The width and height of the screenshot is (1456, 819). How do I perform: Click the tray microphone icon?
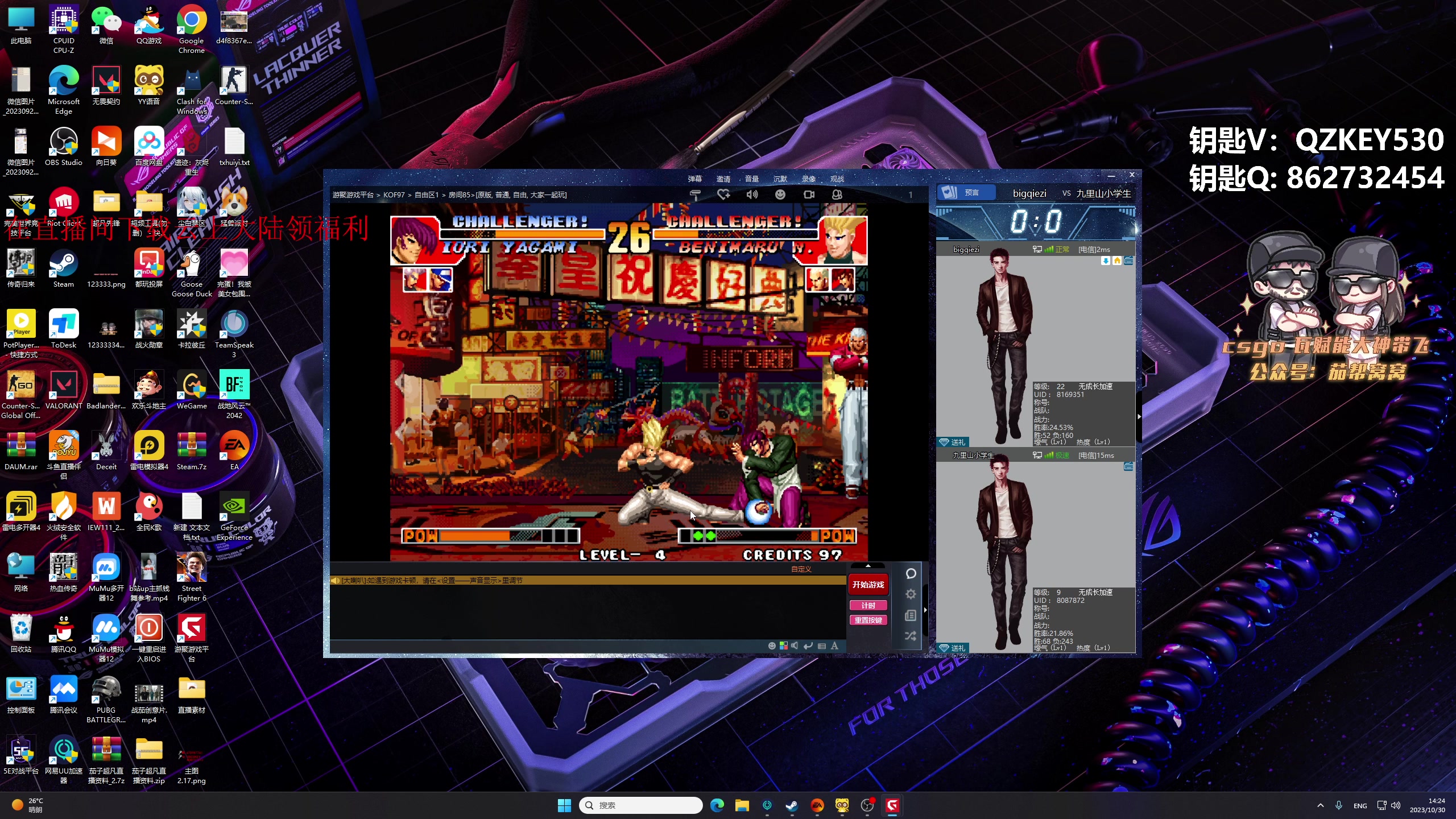(x=1339, y=805)
